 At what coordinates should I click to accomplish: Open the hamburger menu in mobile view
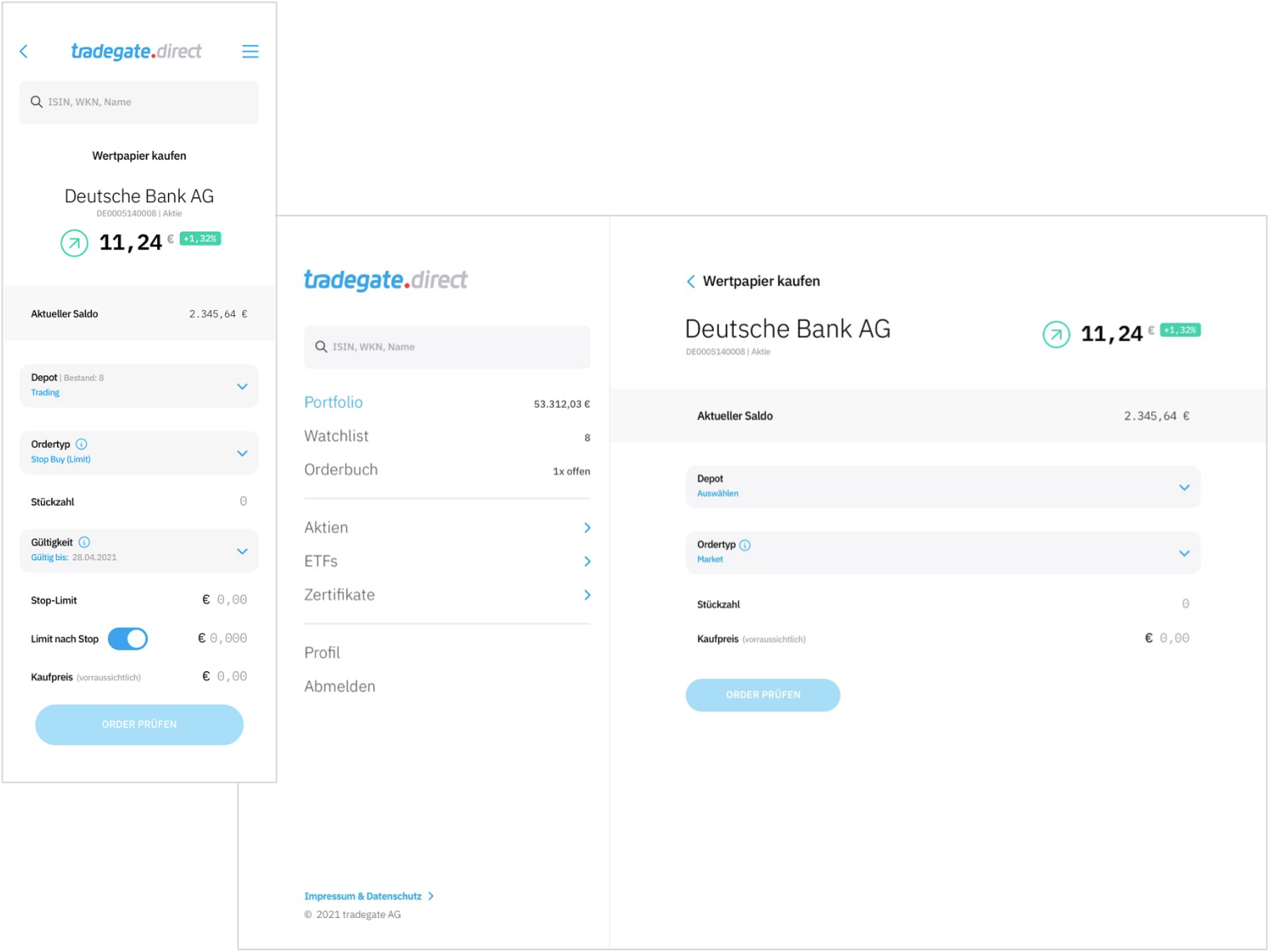click(250, 52)
